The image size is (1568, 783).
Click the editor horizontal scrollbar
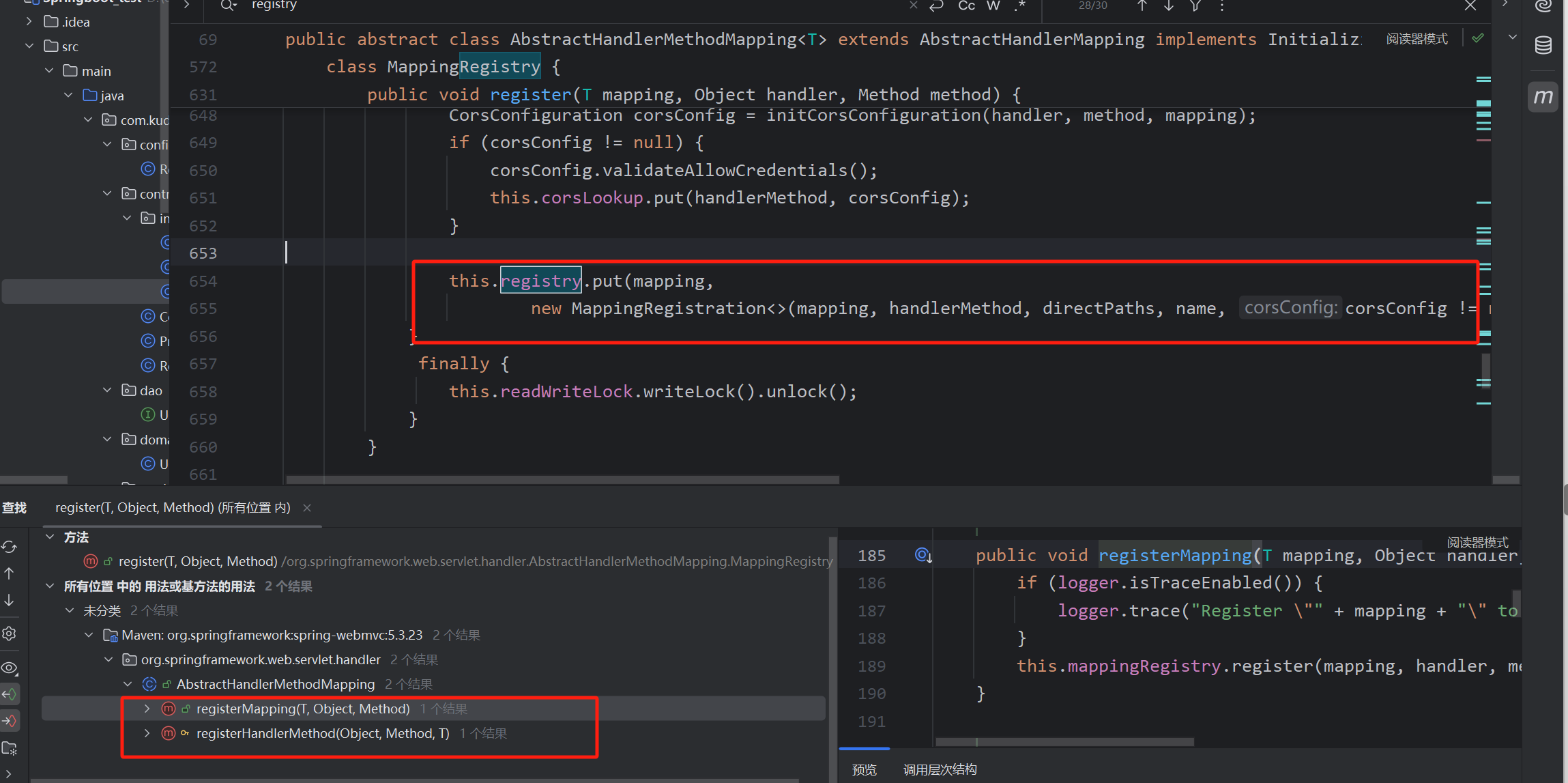562,480
